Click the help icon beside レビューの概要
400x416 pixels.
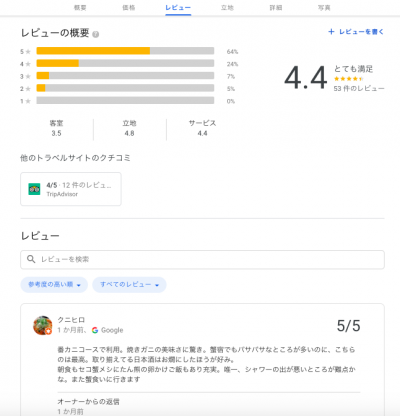96,34
